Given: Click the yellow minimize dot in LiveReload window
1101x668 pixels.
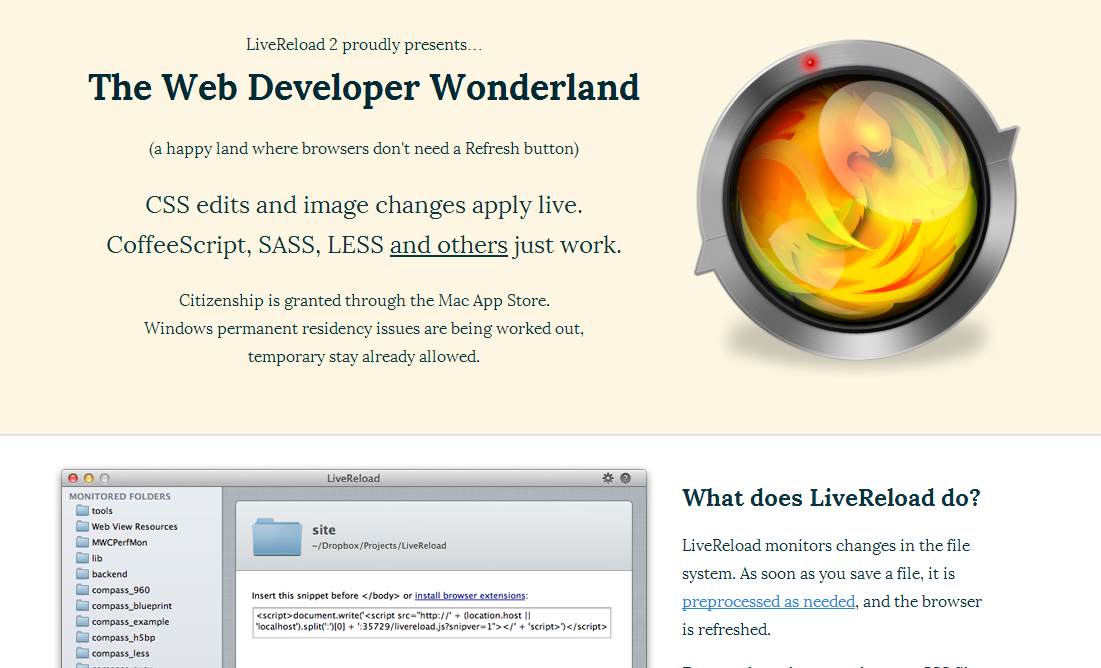Looking at the screenshot, I should click(x=88, y=478).
